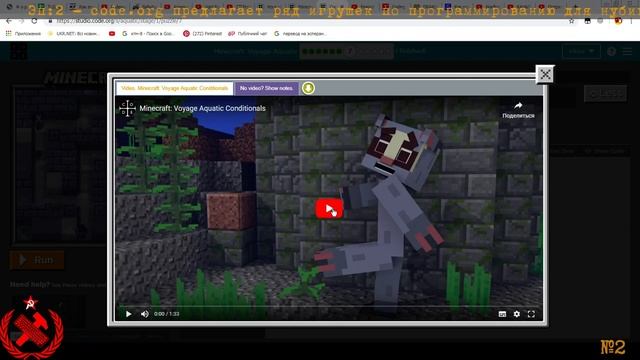Toggle subtitles with the captions icon

tap(502, 314)
